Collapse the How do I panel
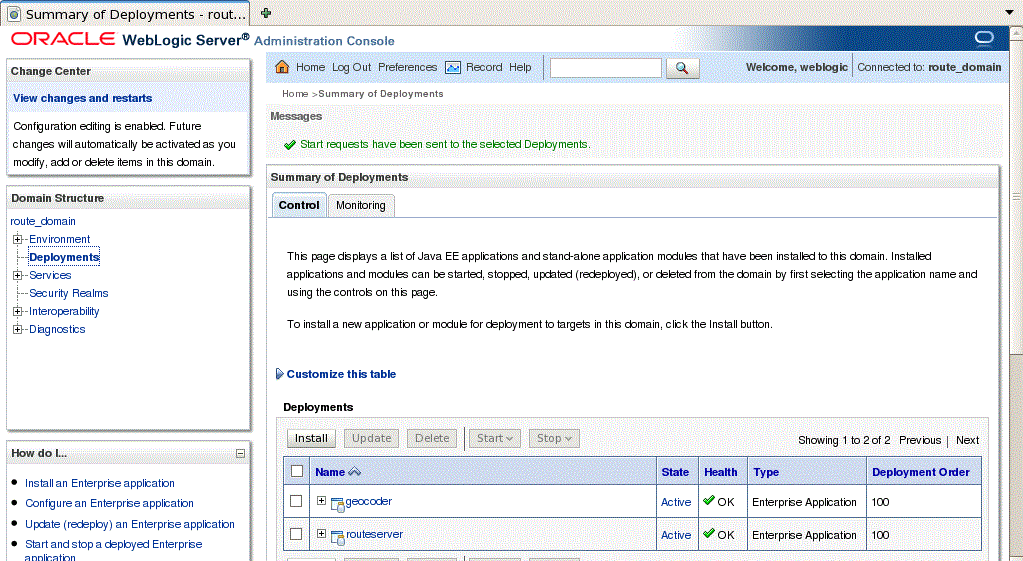 pyautogui.click(x=240, y=453)
